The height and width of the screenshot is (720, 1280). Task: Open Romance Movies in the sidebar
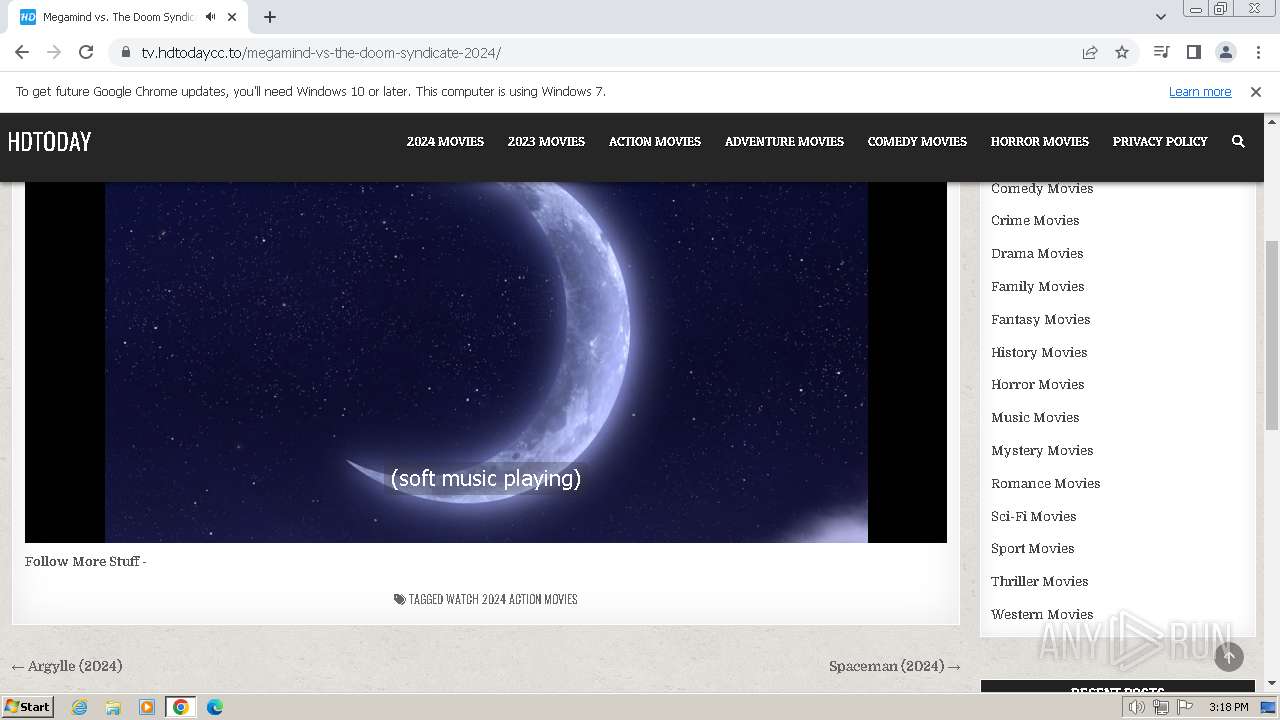(x=1046, y=483)
